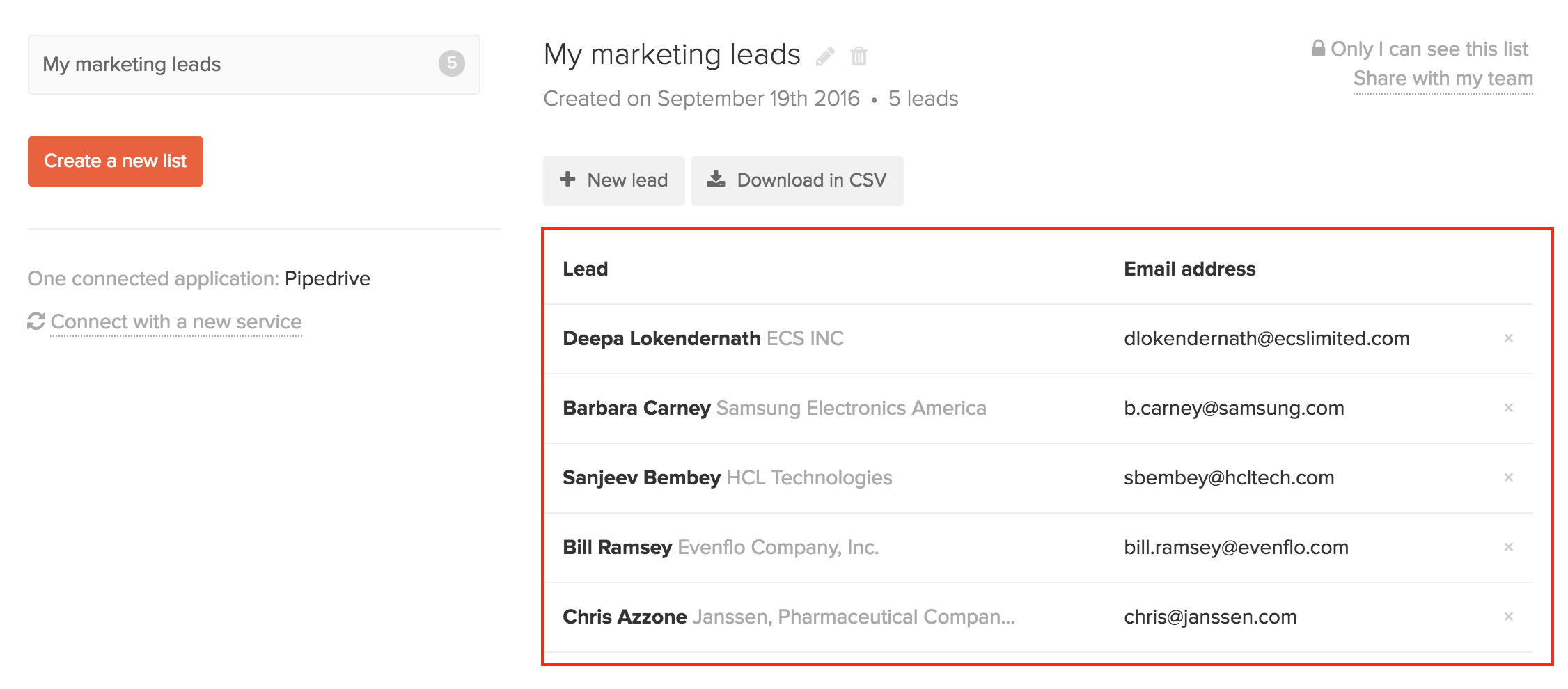Remove the Deepa Lokendernath lead using its x icon
The width and height of the screenshot is (1568, 689).
coord(1508,338)
